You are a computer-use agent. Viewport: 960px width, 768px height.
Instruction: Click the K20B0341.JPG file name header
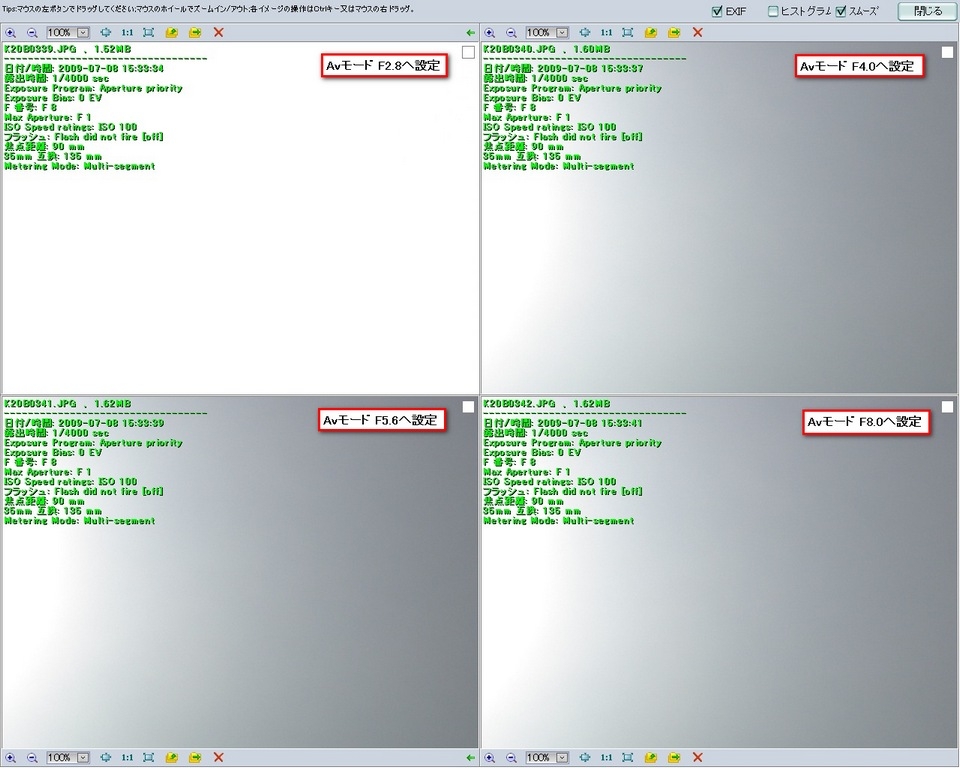(x=67, y=404)
